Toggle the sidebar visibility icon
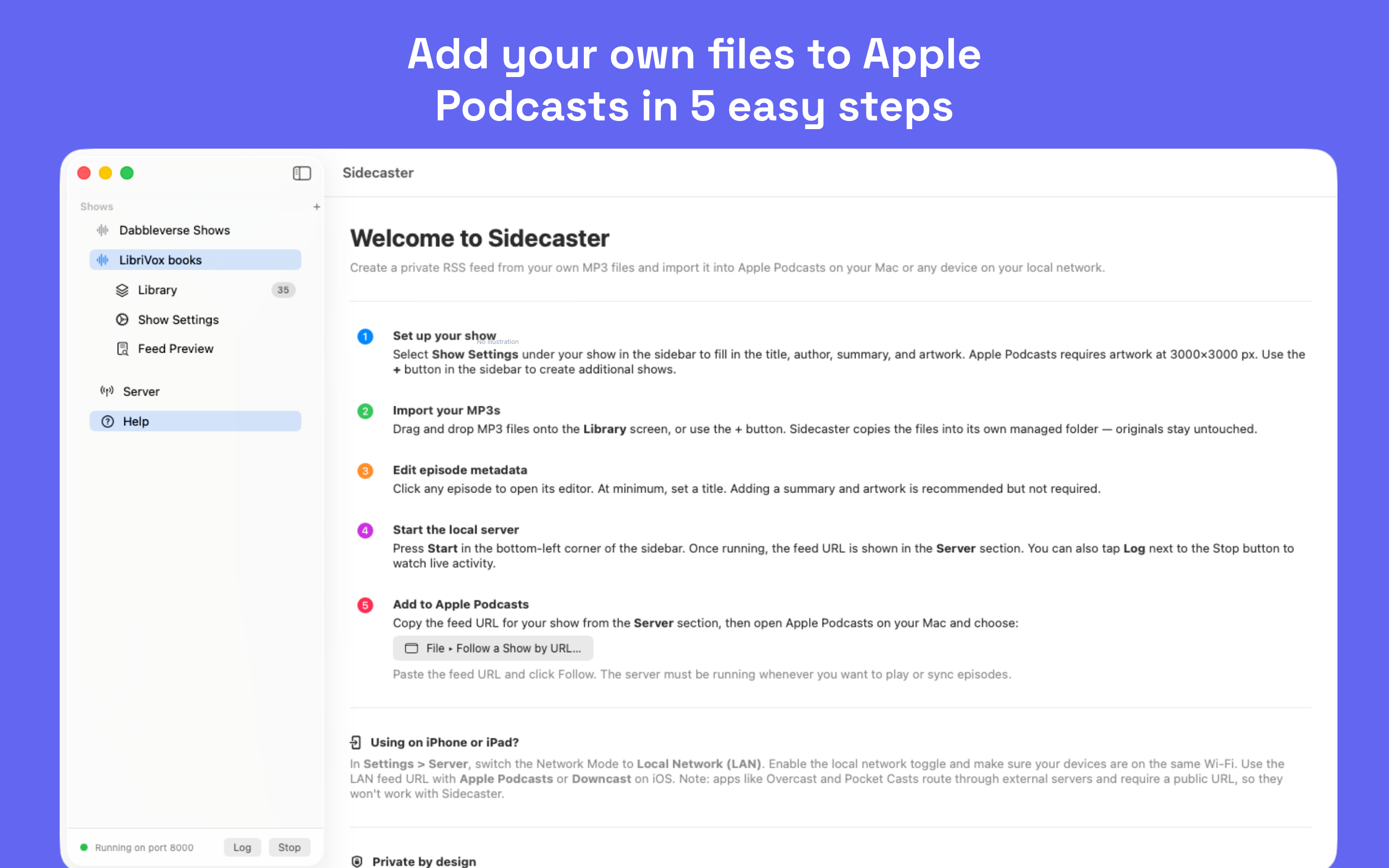 (x=301, y=173)
